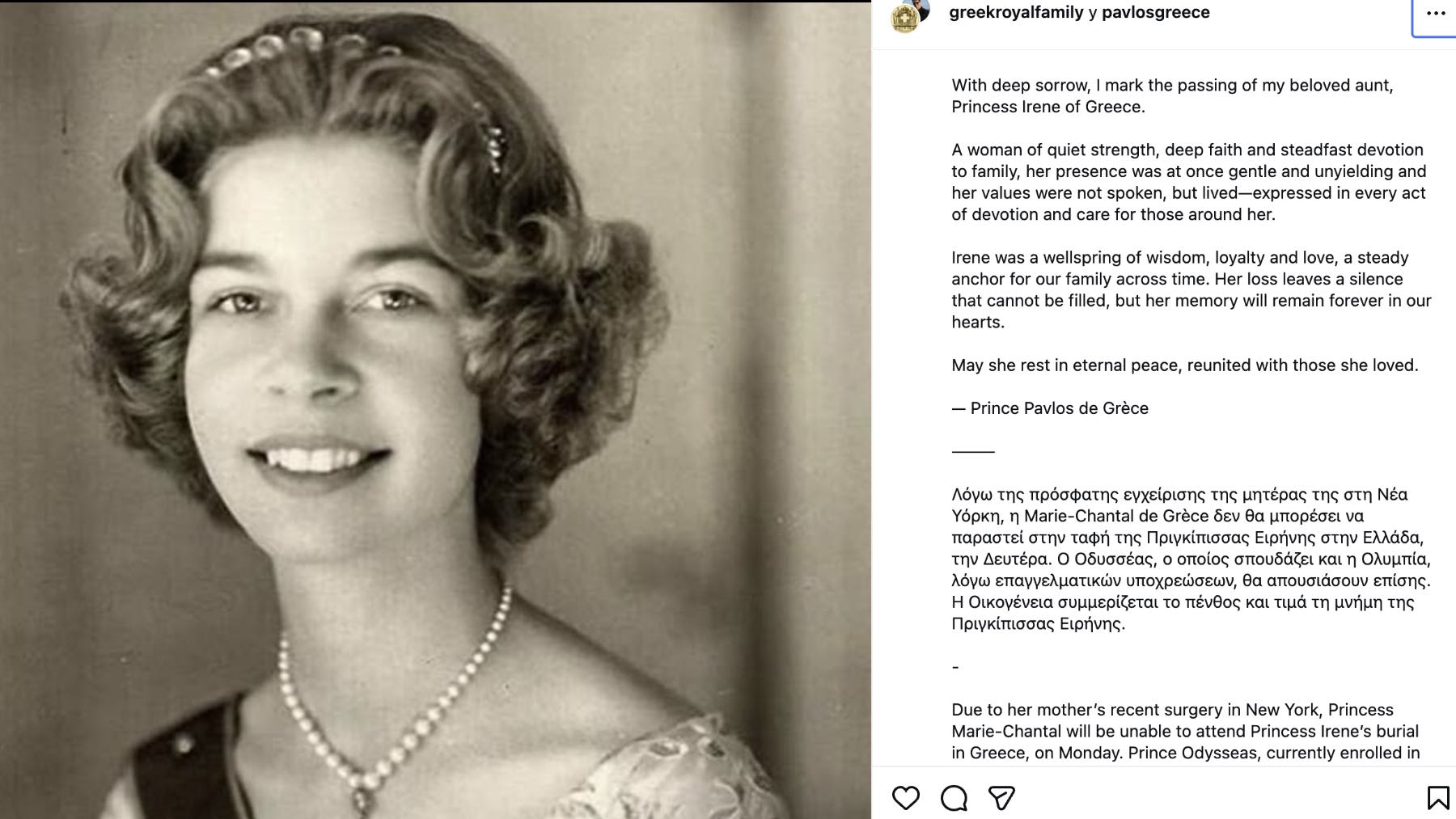This screenshot has width=1456, height=819.
Task: Like the post with the heart icon
Action: click(906, 798)
